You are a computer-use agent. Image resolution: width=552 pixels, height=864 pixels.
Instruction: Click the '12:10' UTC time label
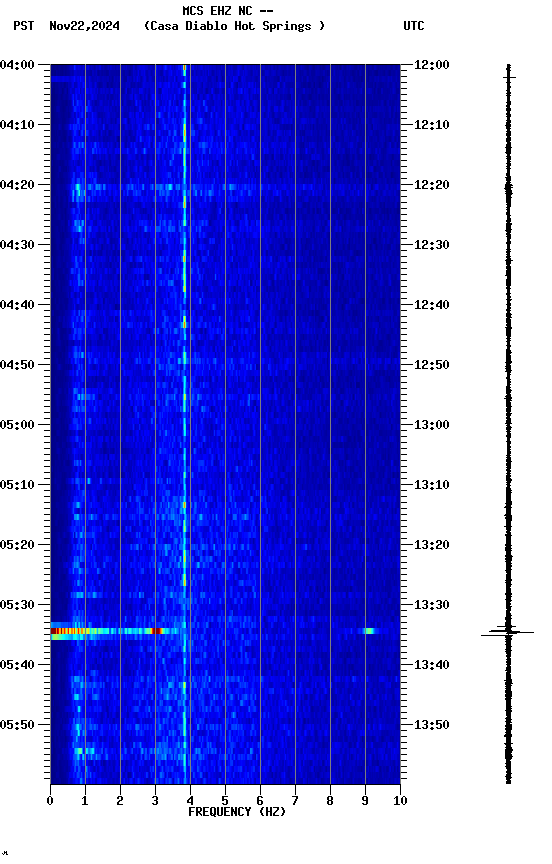[432, 125]
